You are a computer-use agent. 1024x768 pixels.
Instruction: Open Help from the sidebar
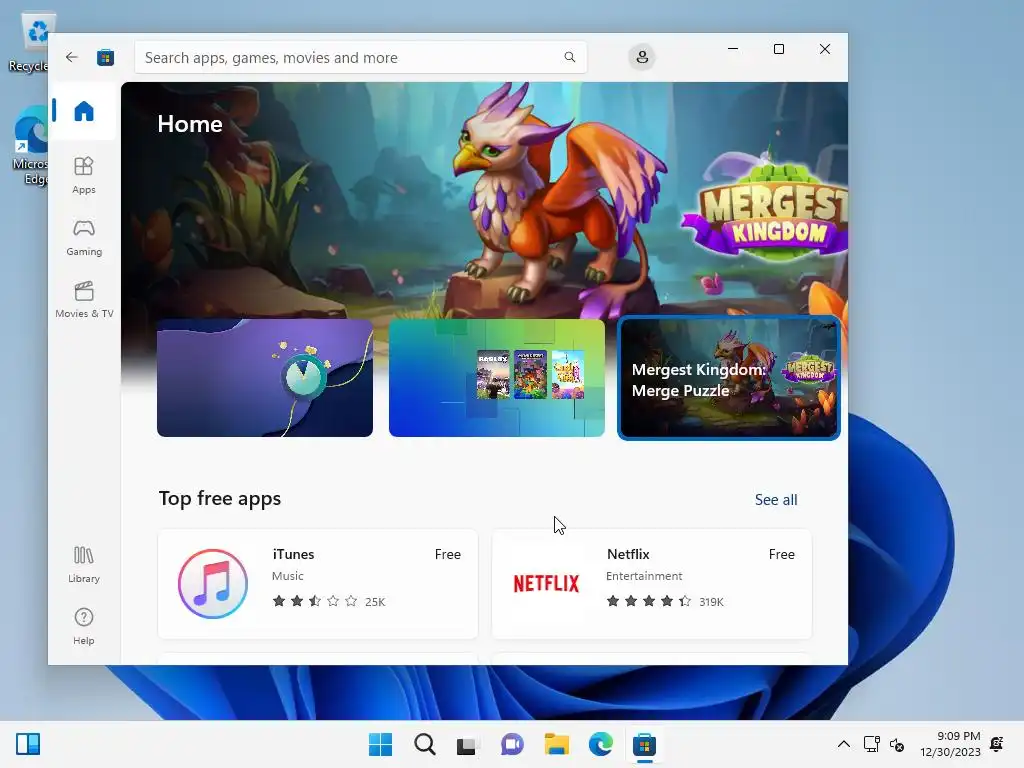[84, 626]
